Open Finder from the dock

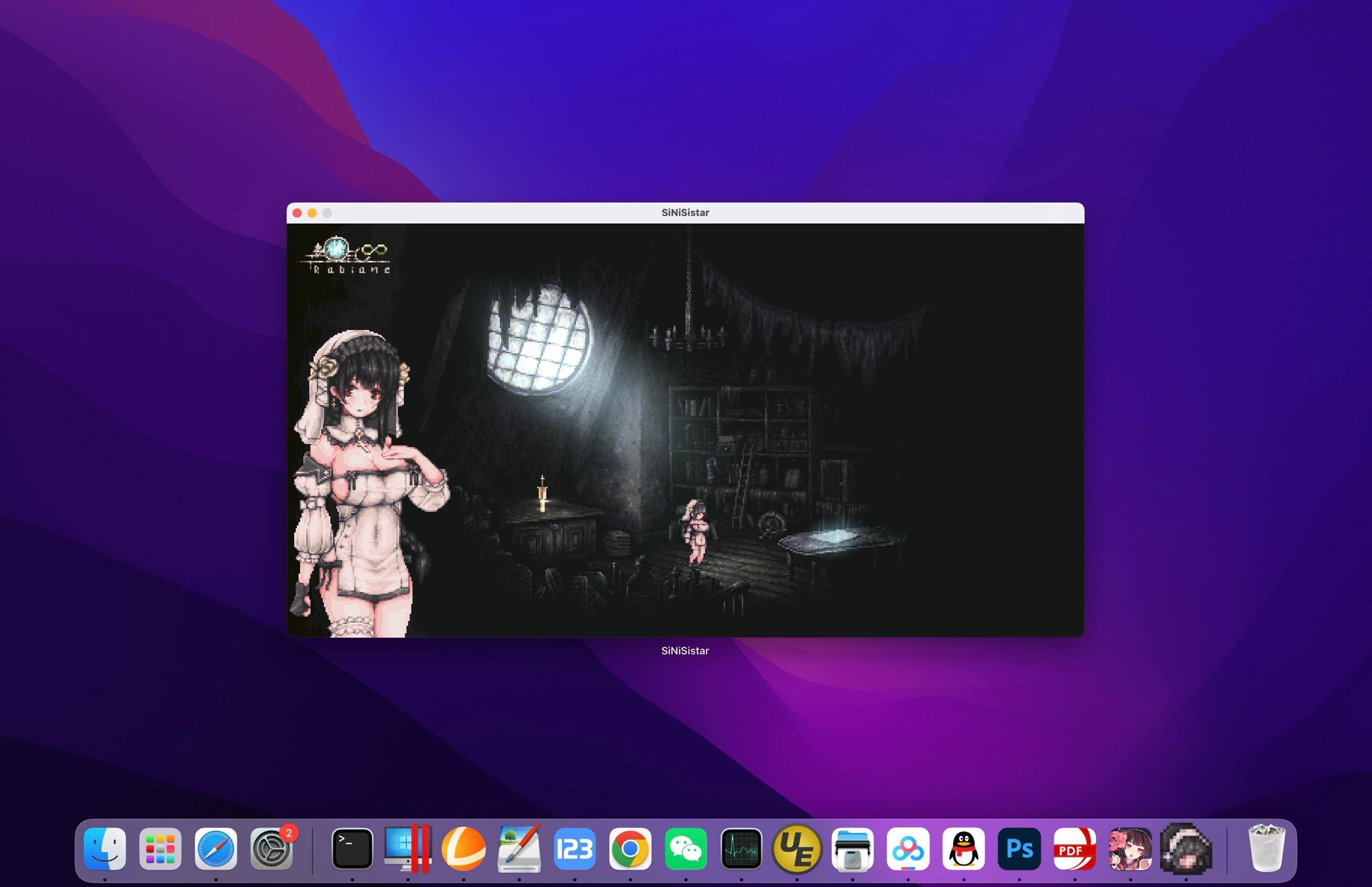[x=104, y=849]
